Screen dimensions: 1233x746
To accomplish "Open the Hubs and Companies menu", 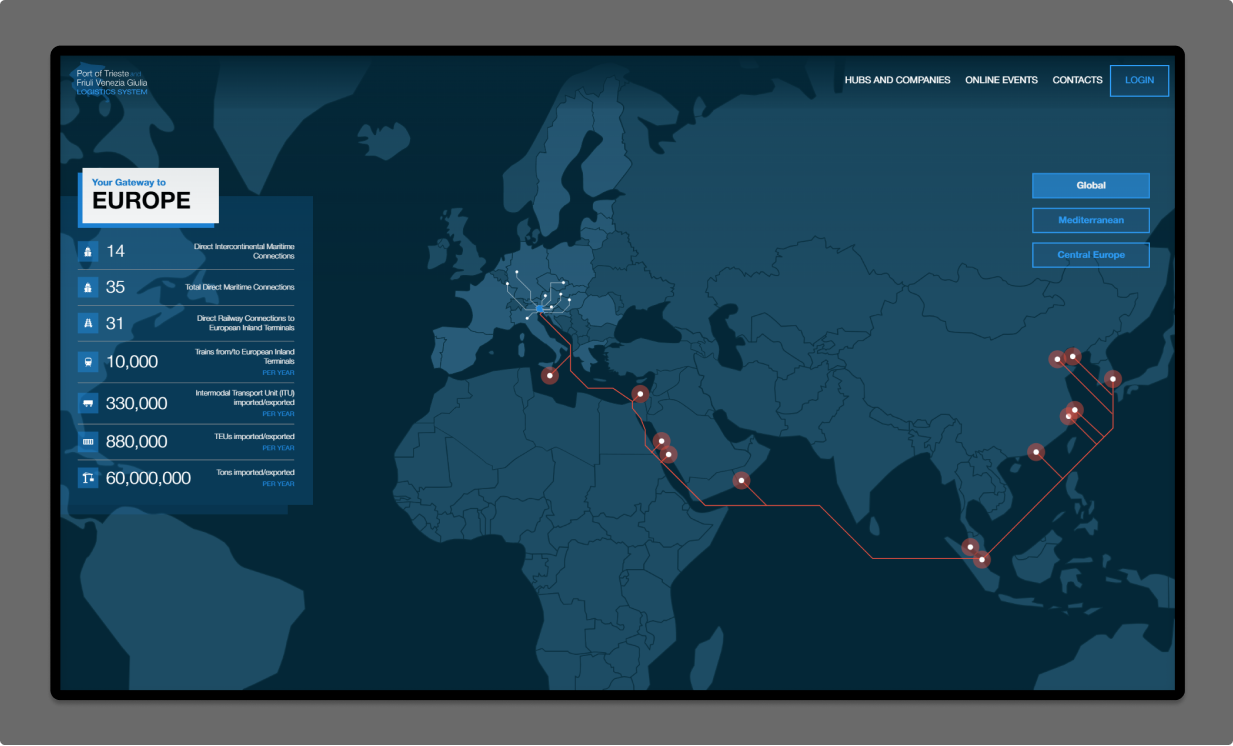I will tap(897, 80).
